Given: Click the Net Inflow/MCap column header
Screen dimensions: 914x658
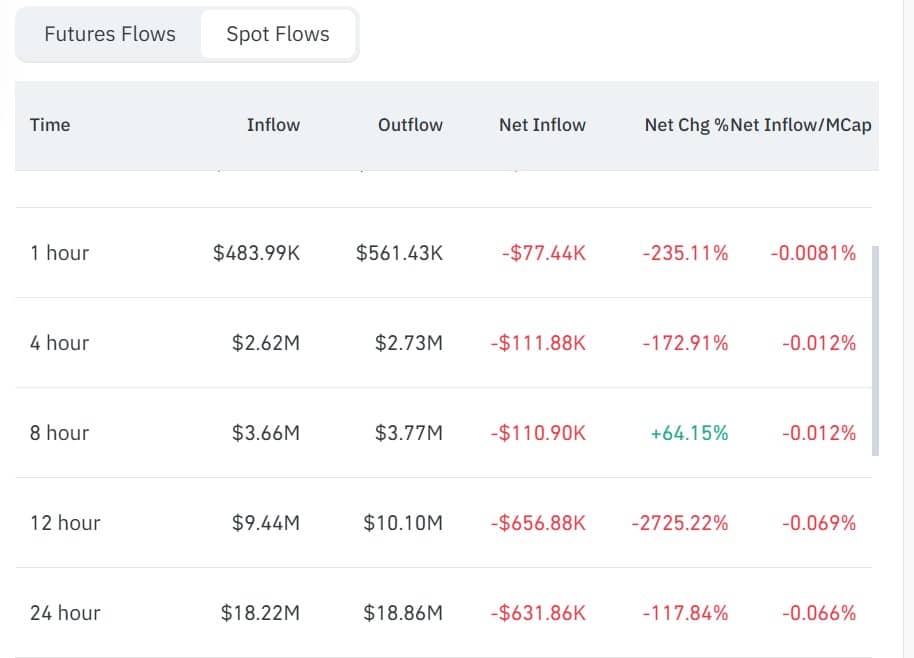Looking at the screenshot, I should coord(802,125).
